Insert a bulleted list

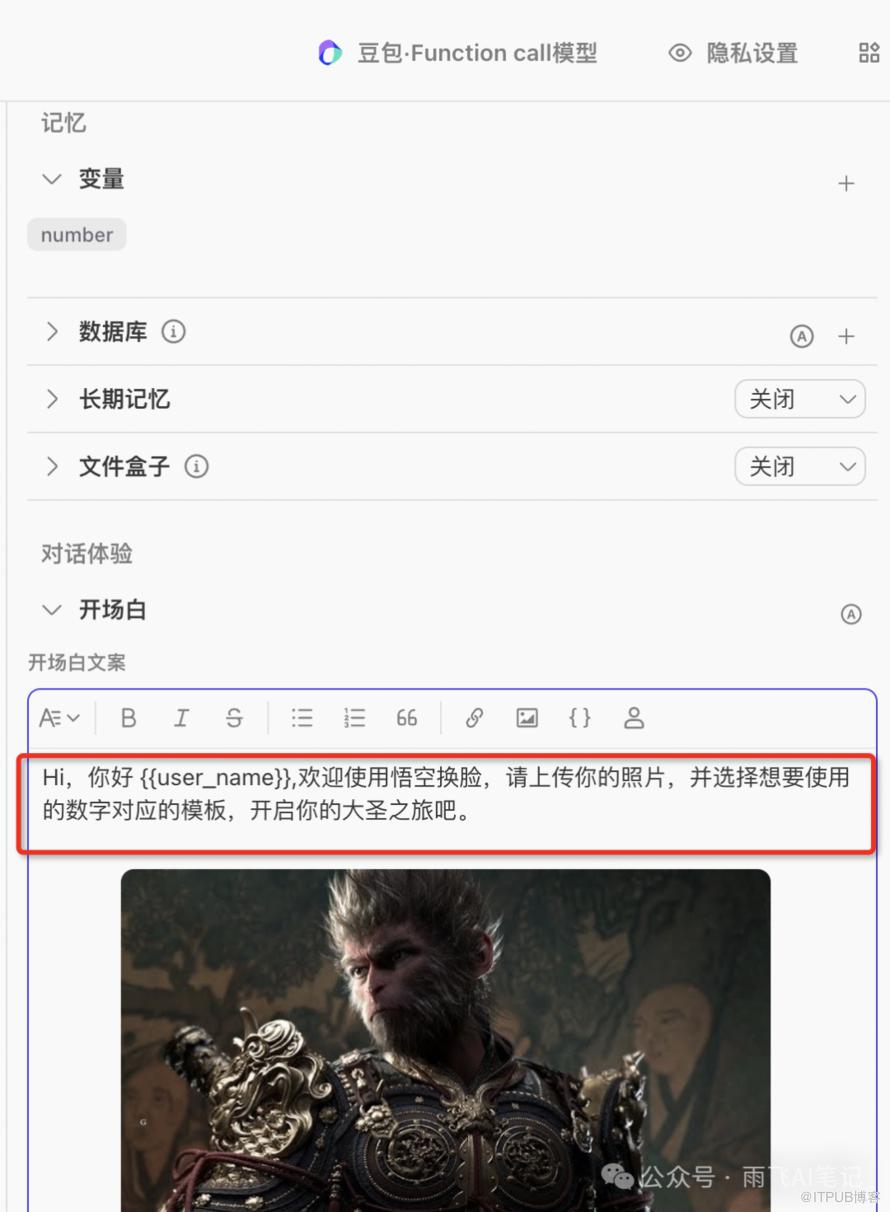tap(302, 718)
